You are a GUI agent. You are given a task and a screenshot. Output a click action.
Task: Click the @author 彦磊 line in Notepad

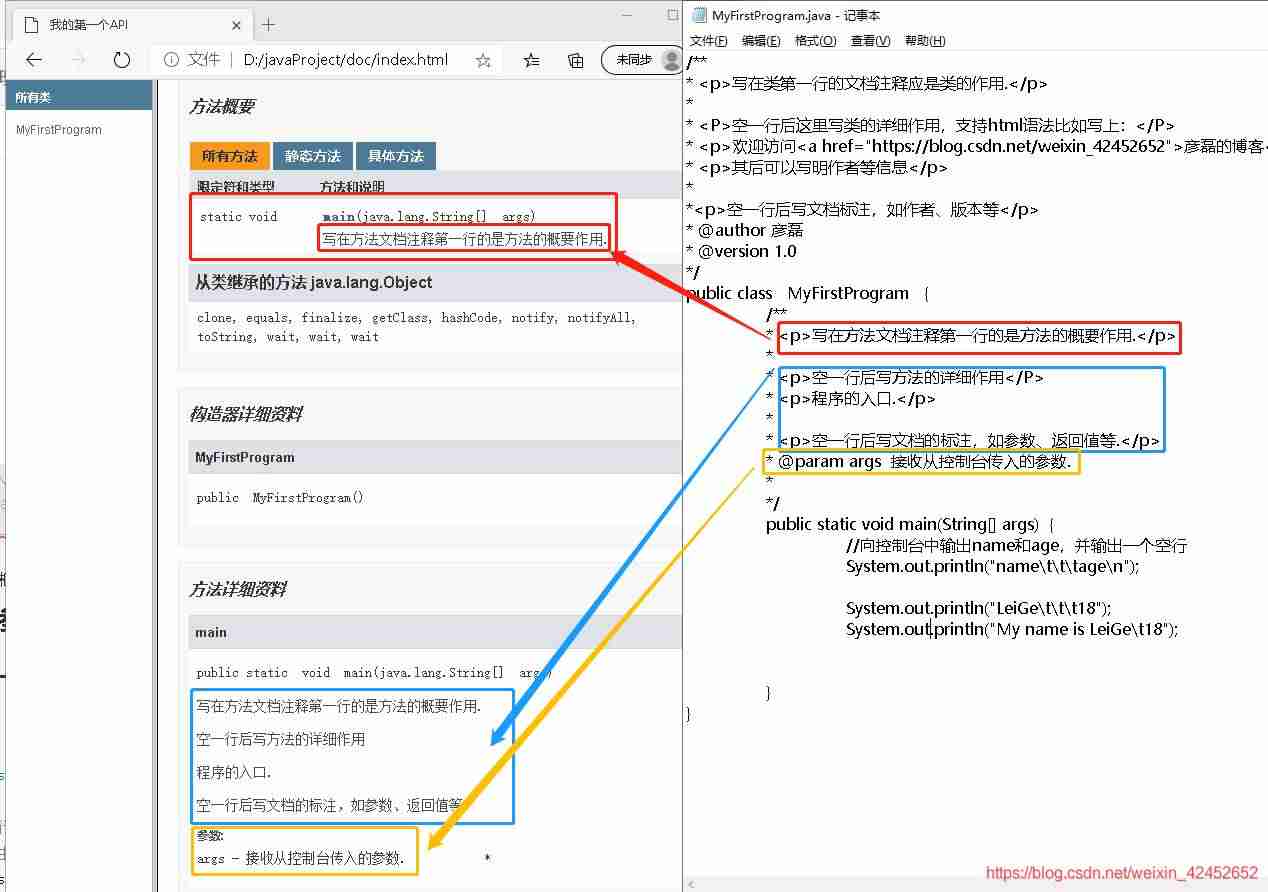(x=744, y=231)
